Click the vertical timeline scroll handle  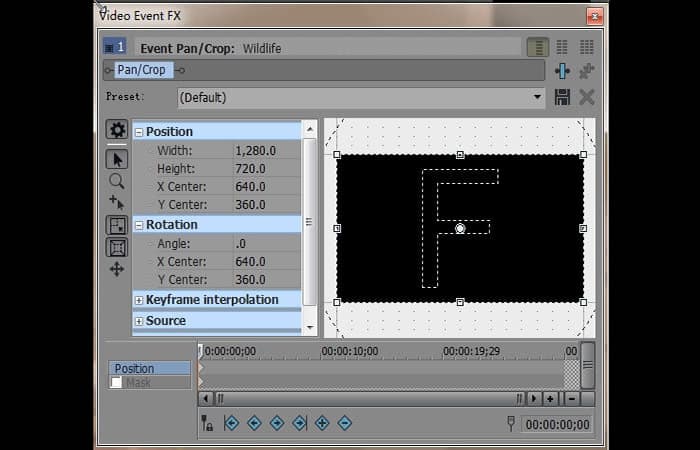coord(588,365)
